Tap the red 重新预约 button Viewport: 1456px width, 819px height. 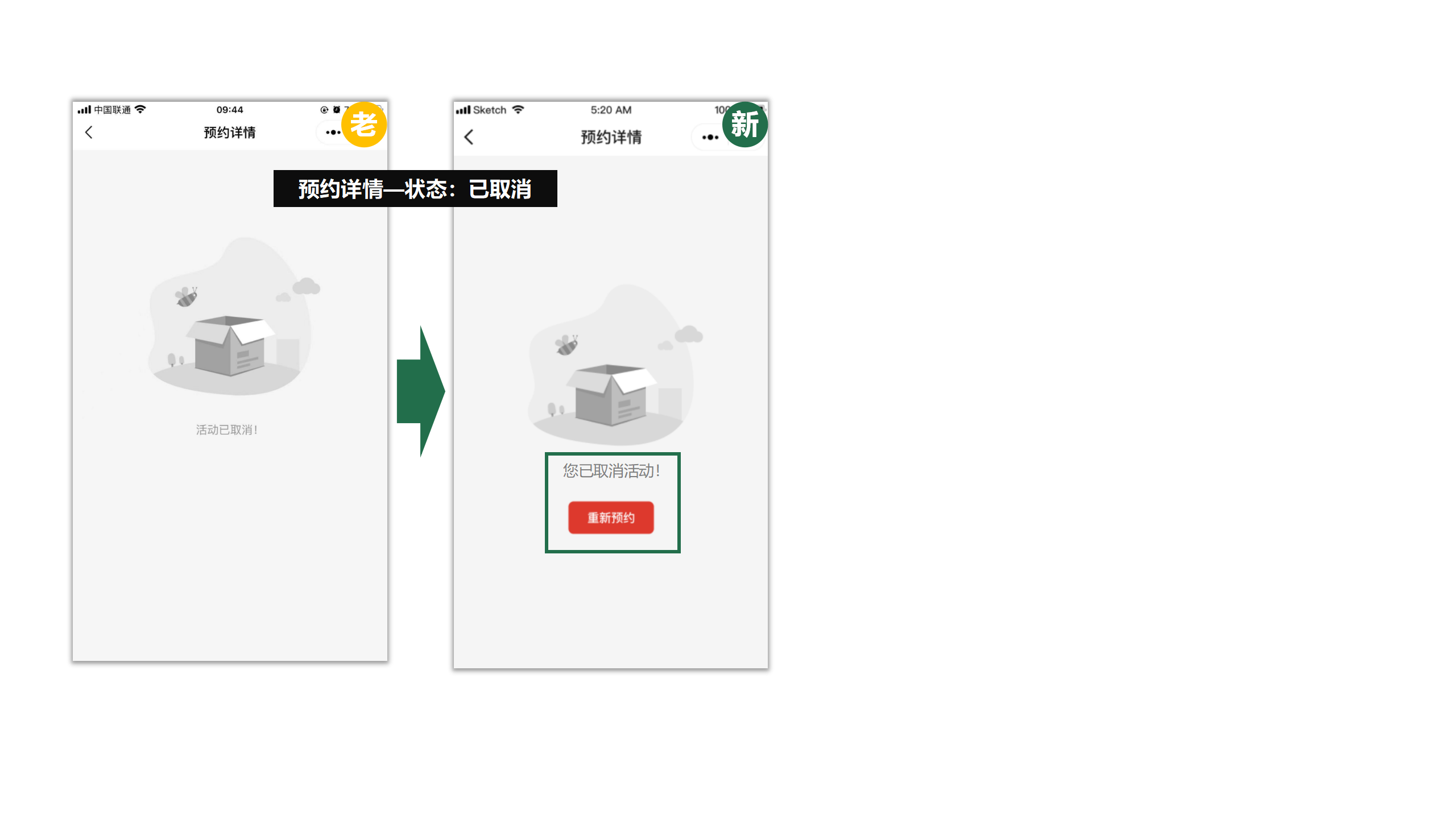[611, 518]
